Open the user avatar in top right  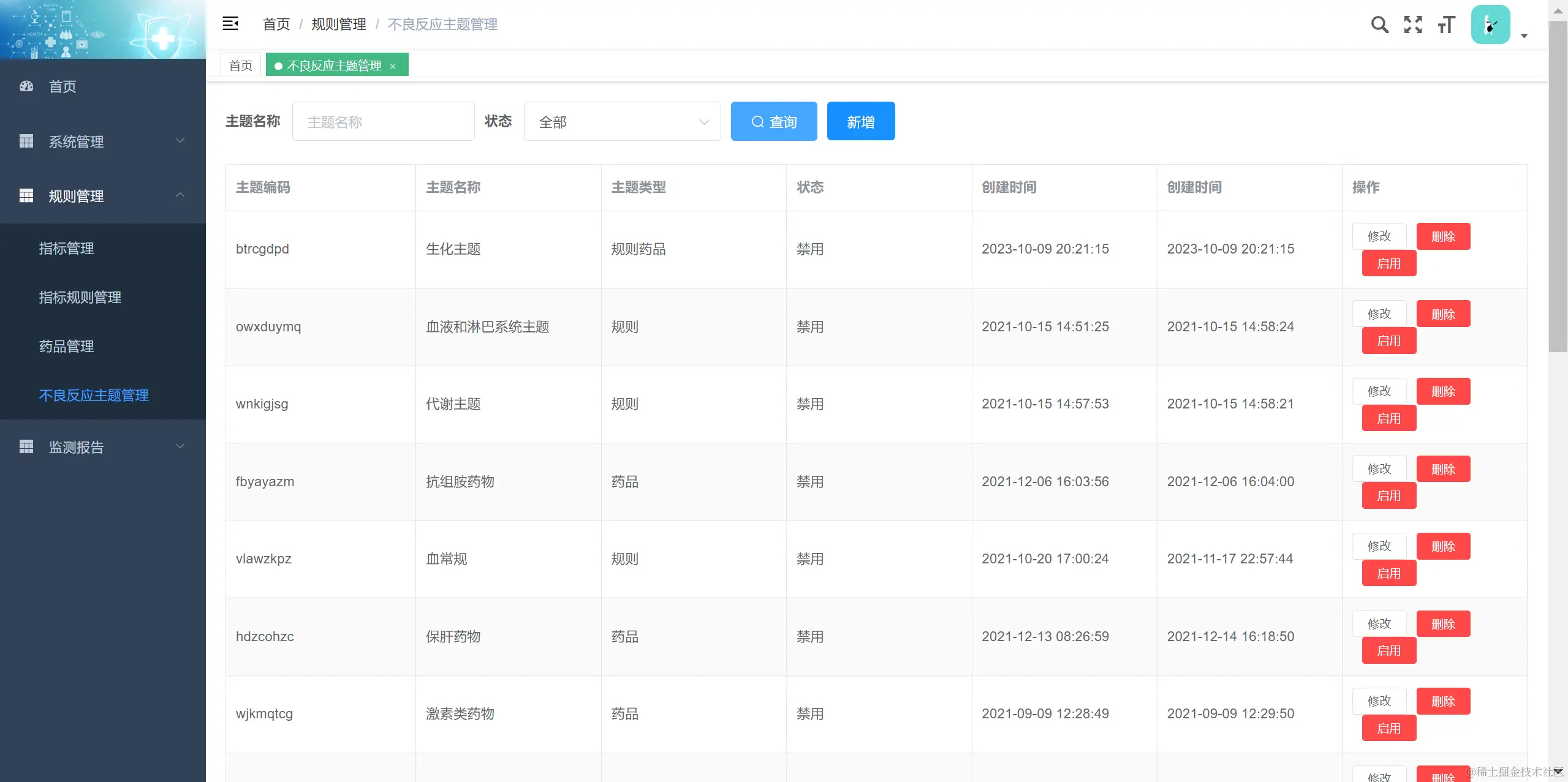1490,24
